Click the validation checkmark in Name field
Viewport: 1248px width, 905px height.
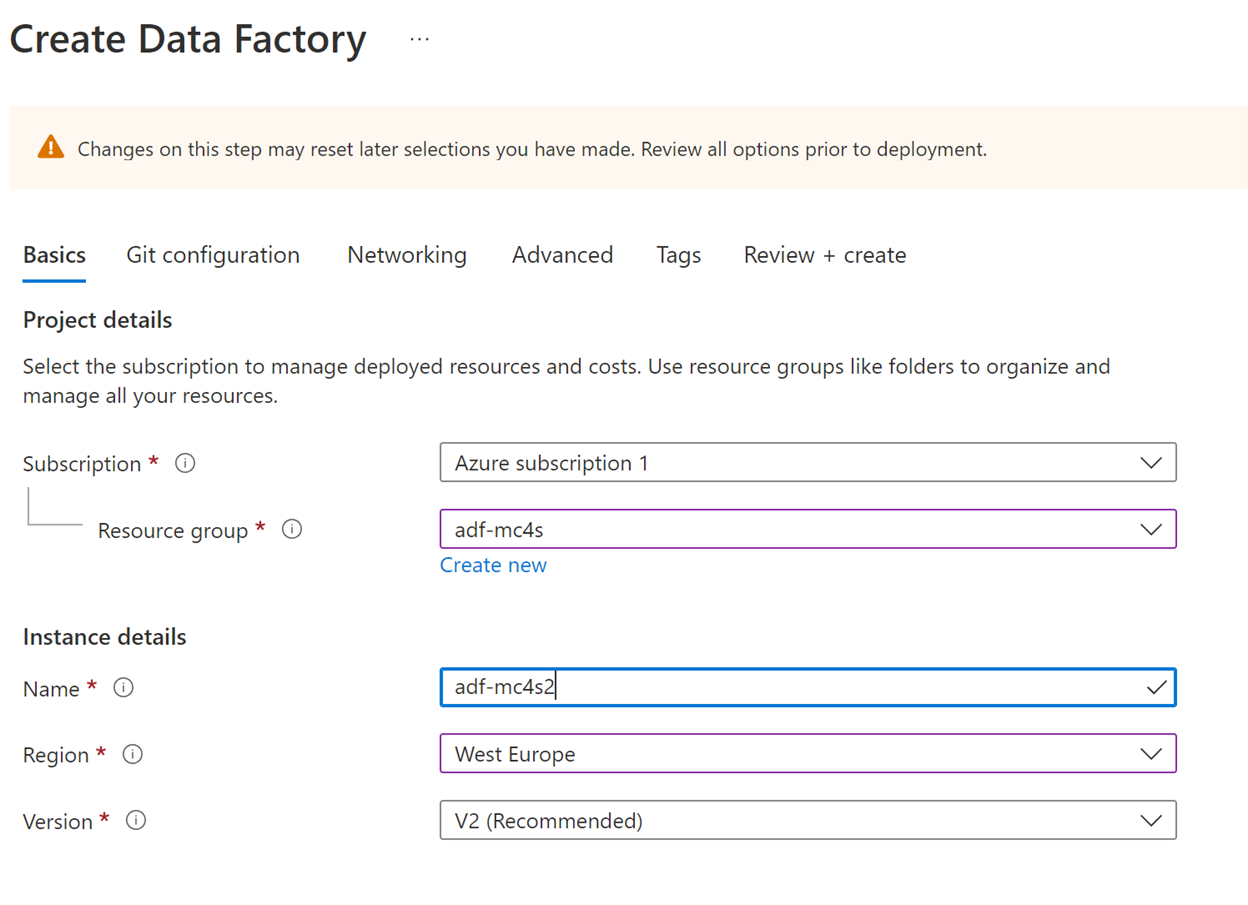1156,688
